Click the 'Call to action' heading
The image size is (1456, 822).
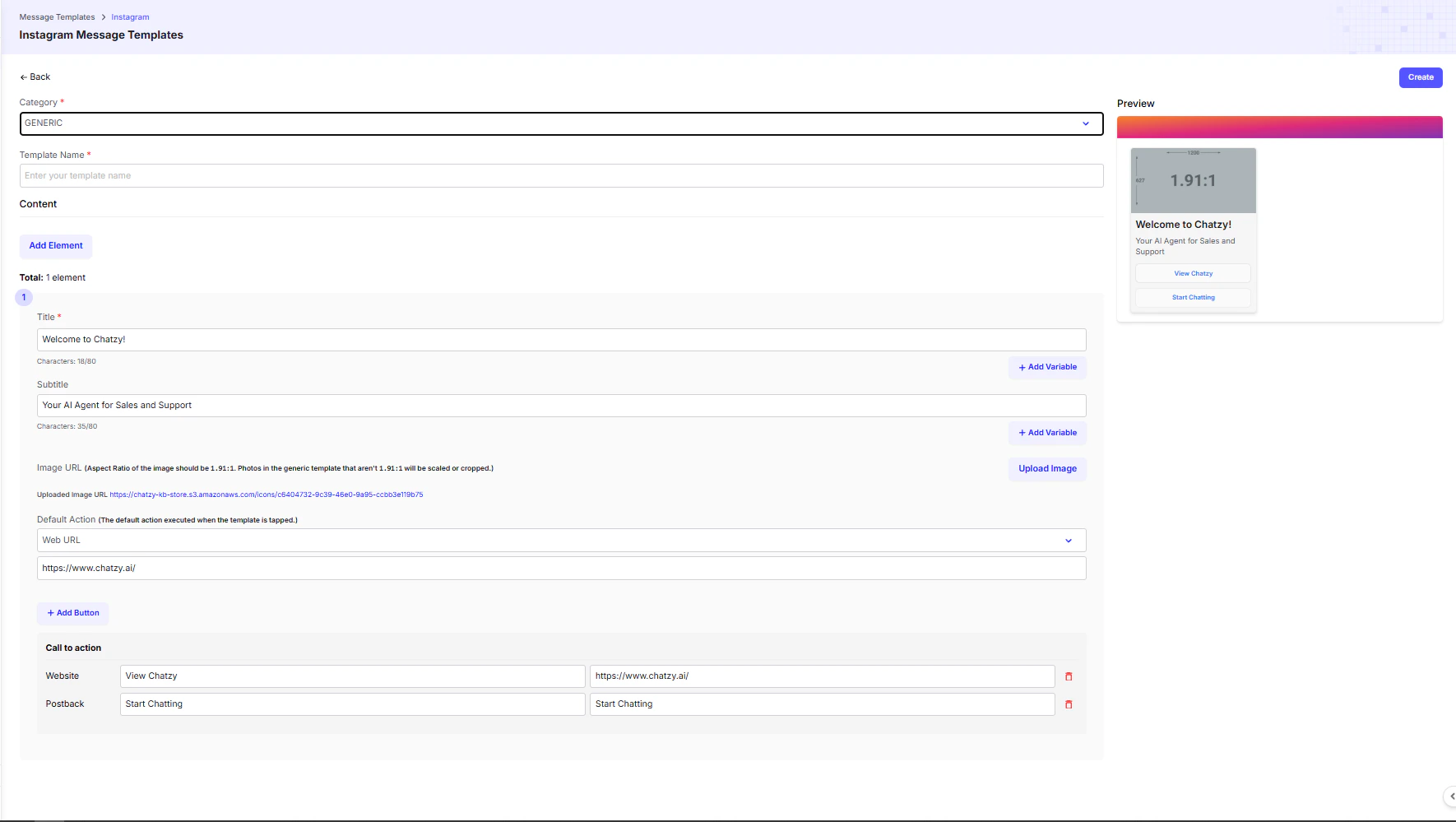pyautogui.click(x=73, y=648)
